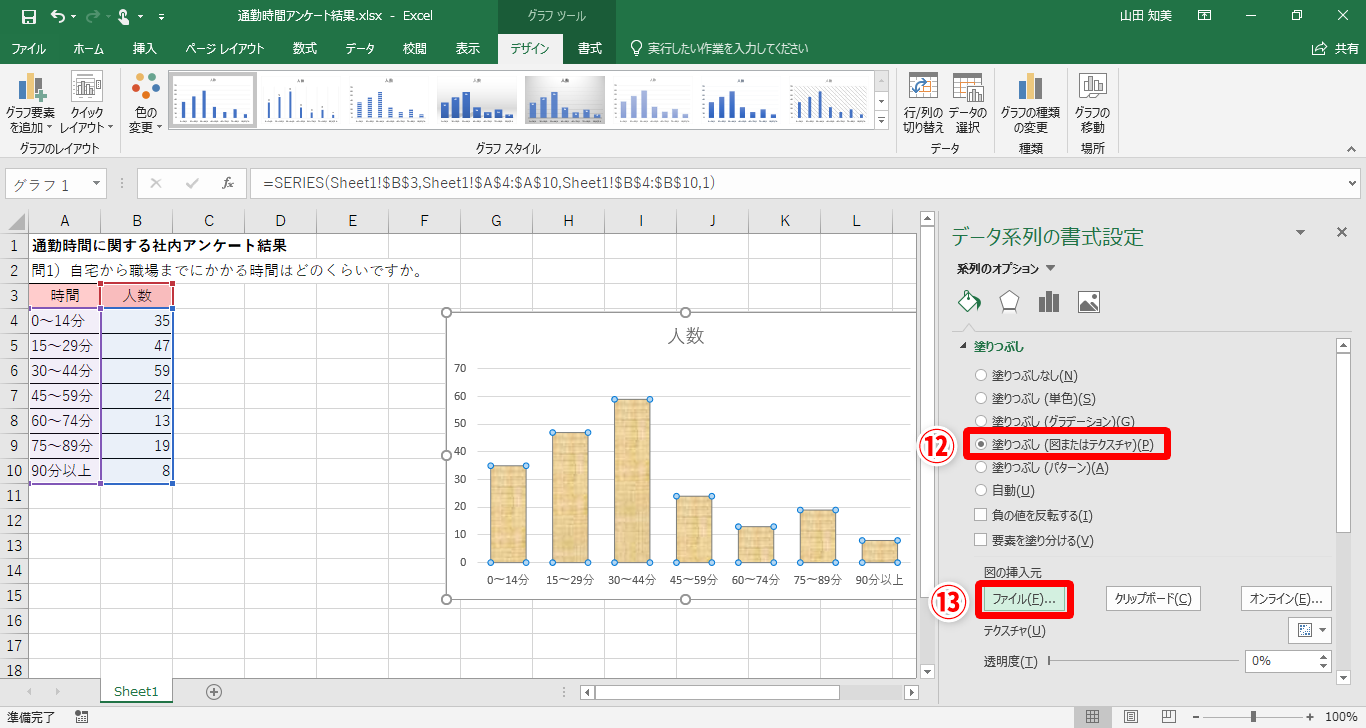Switch to Page Break Preview in status bar
This screenshot has width=1366, height=728.
coord(1167,716)
